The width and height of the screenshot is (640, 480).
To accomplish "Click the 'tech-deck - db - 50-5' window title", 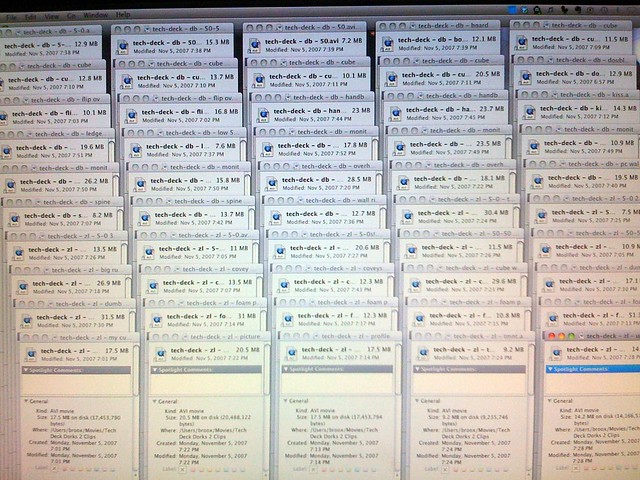I will pos(186,29).
